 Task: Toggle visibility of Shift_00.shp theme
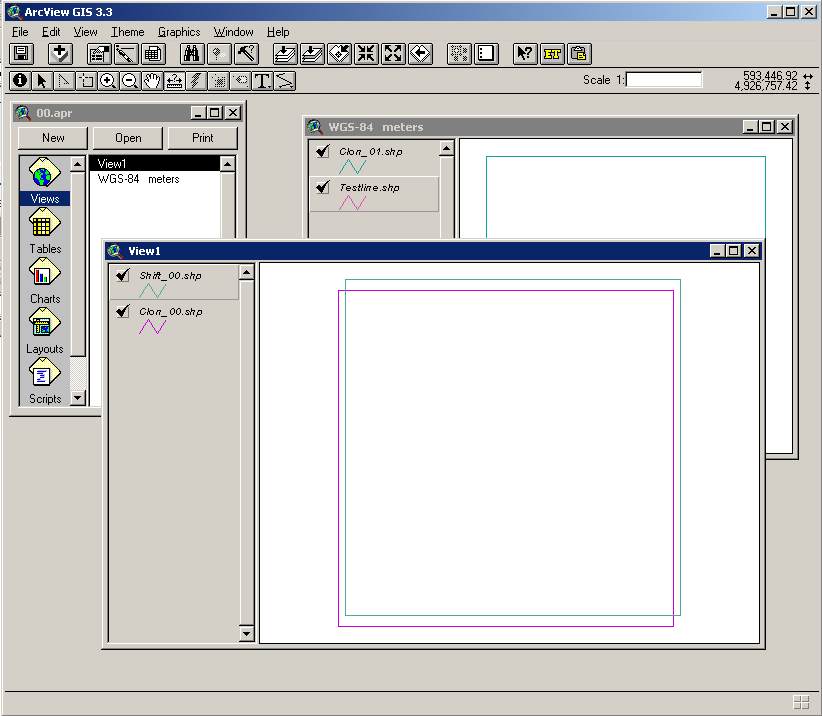coord(123,275)
